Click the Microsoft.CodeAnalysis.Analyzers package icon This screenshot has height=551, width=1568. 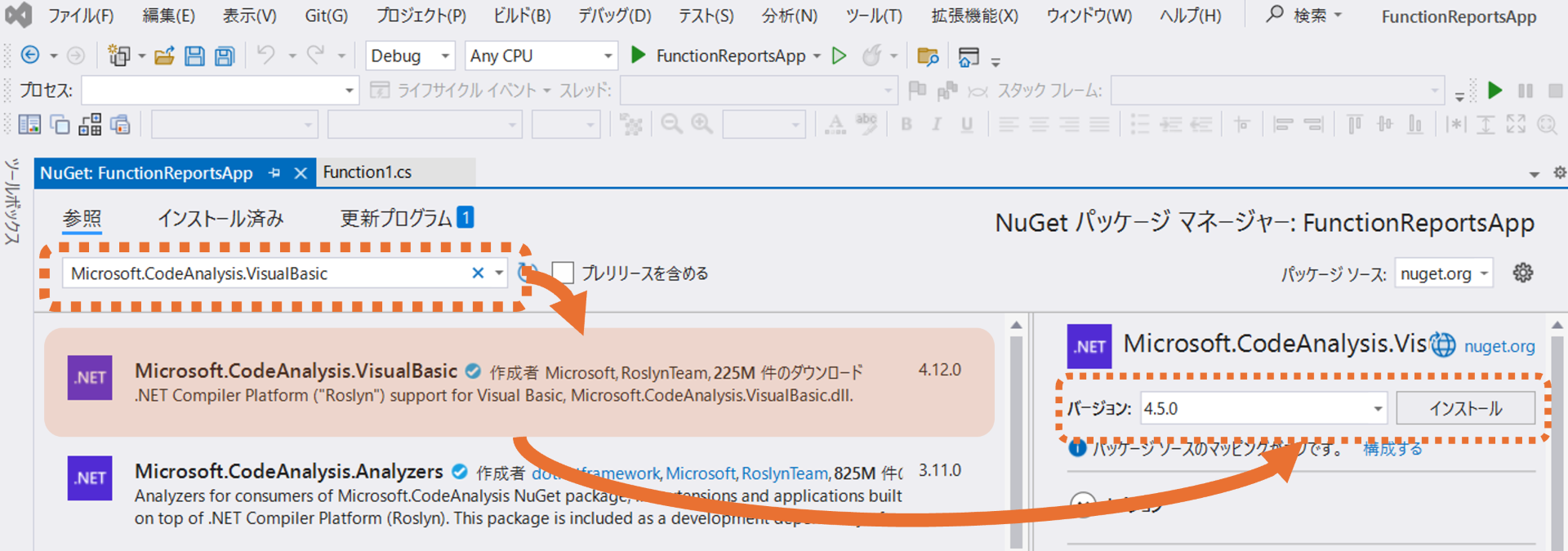coord(90,478)
